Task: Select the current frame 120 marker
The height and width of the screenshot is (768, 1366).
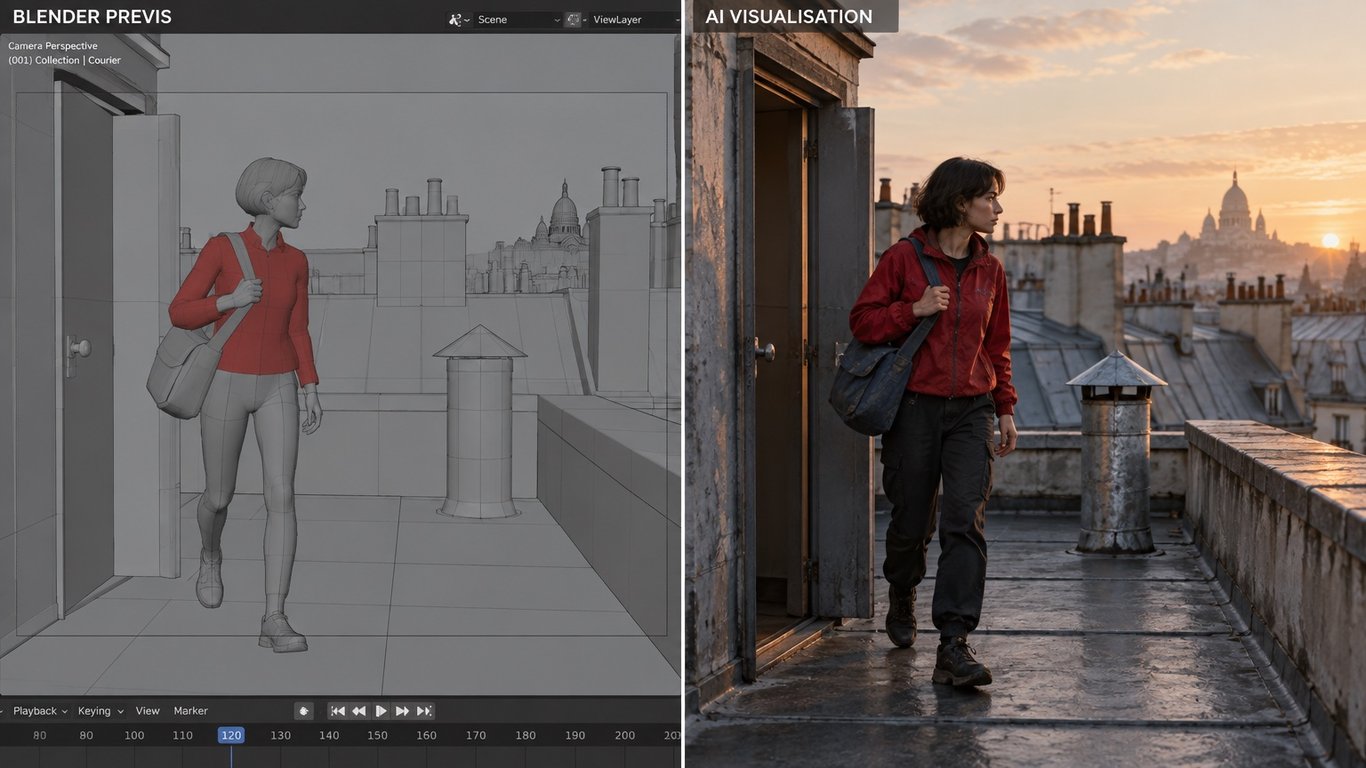Action: click(x=231, y=735)
